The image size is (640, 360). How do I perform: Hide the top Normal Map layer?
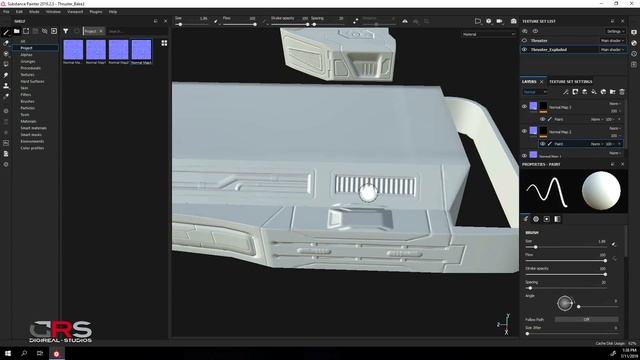coord(524,107)
